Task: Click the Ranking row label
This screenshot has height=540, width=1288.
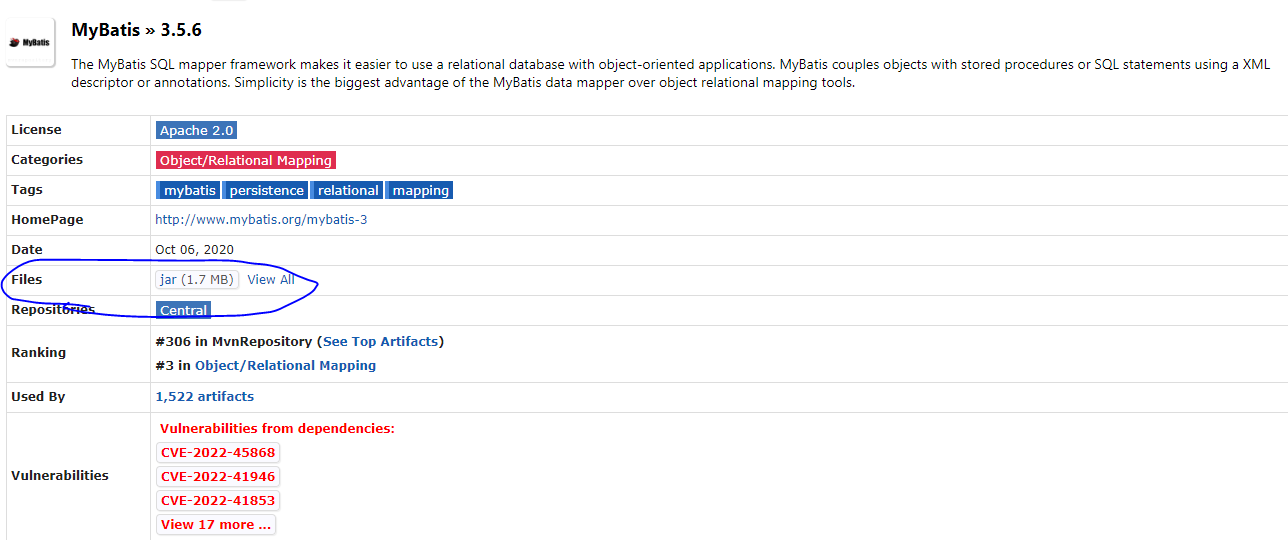Action: click(38, 352)
